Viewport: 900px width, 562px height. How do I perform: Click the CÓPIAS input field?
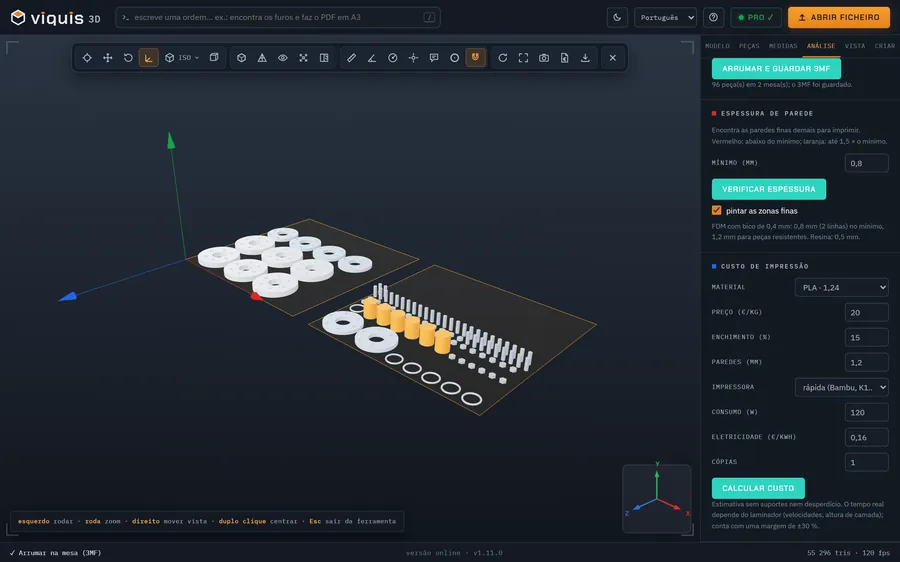pyautogui.click(x=866, y=462)
